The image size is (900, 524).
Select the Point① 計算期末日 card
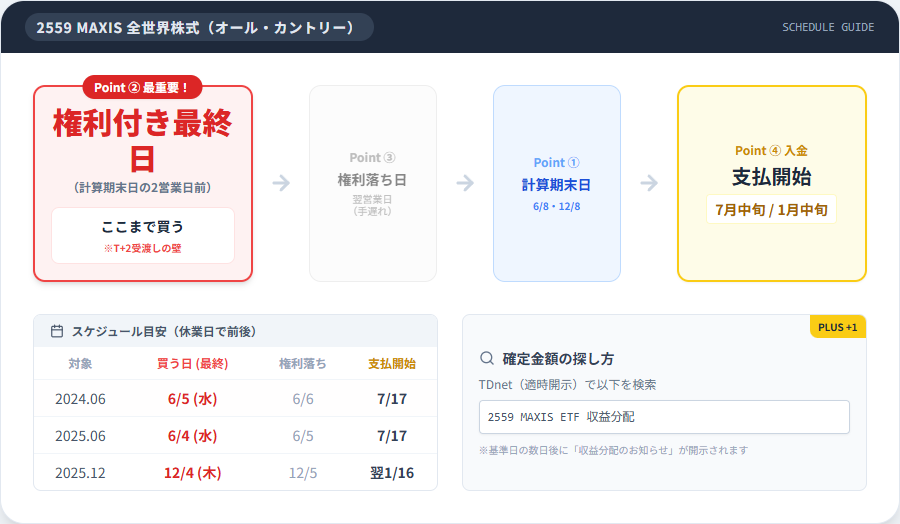coord(557,183)
